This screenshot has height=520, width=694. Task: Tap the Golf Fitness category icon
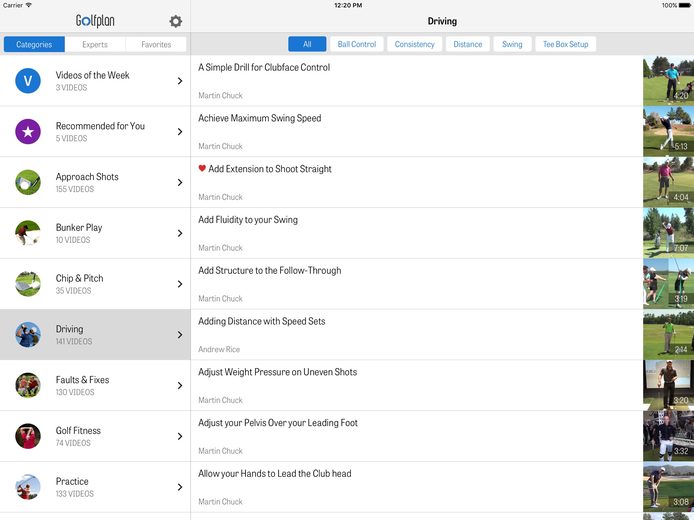tap(28, 436)
